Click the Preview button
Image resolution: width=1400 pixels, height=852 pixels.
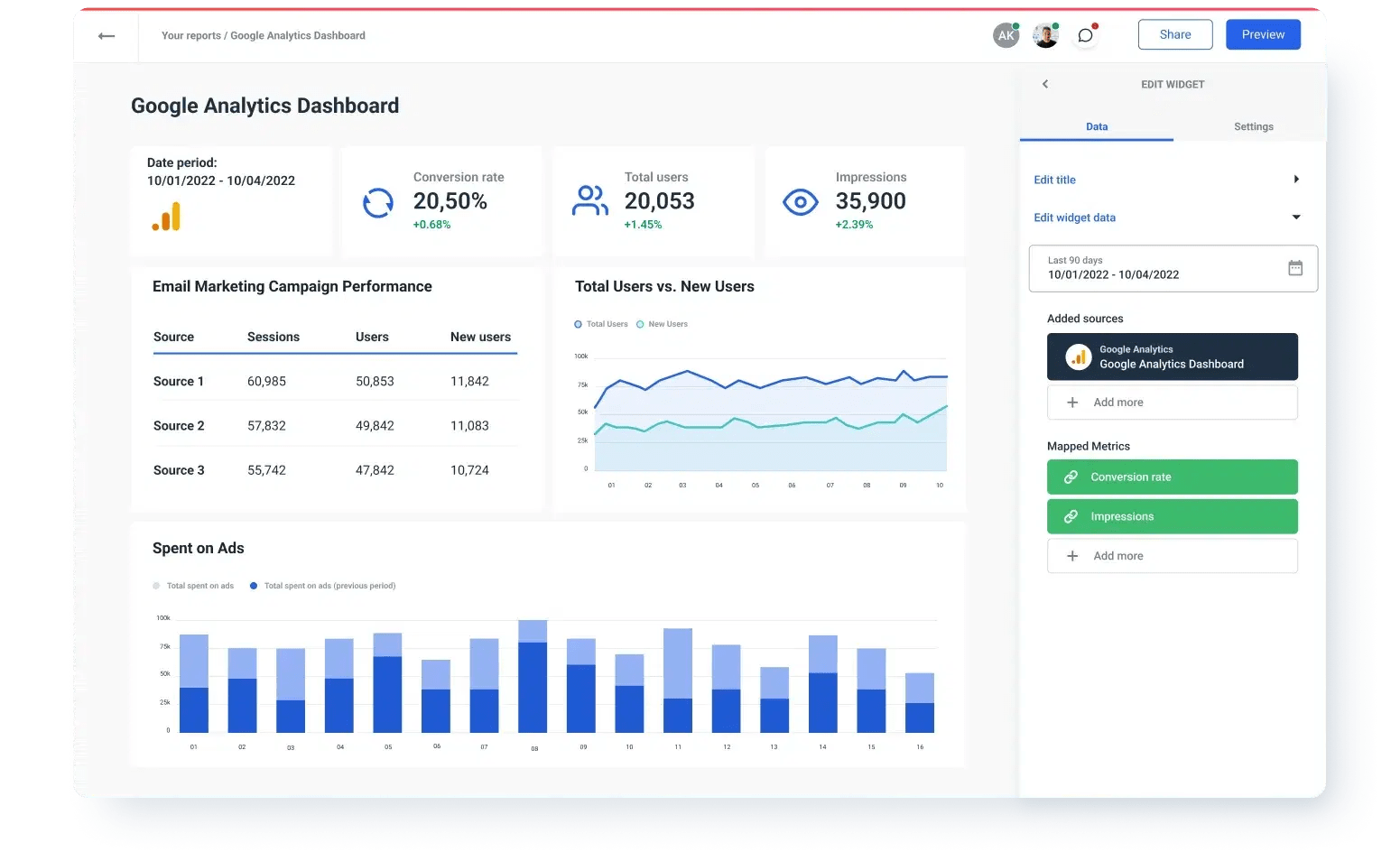point(1262,33)
